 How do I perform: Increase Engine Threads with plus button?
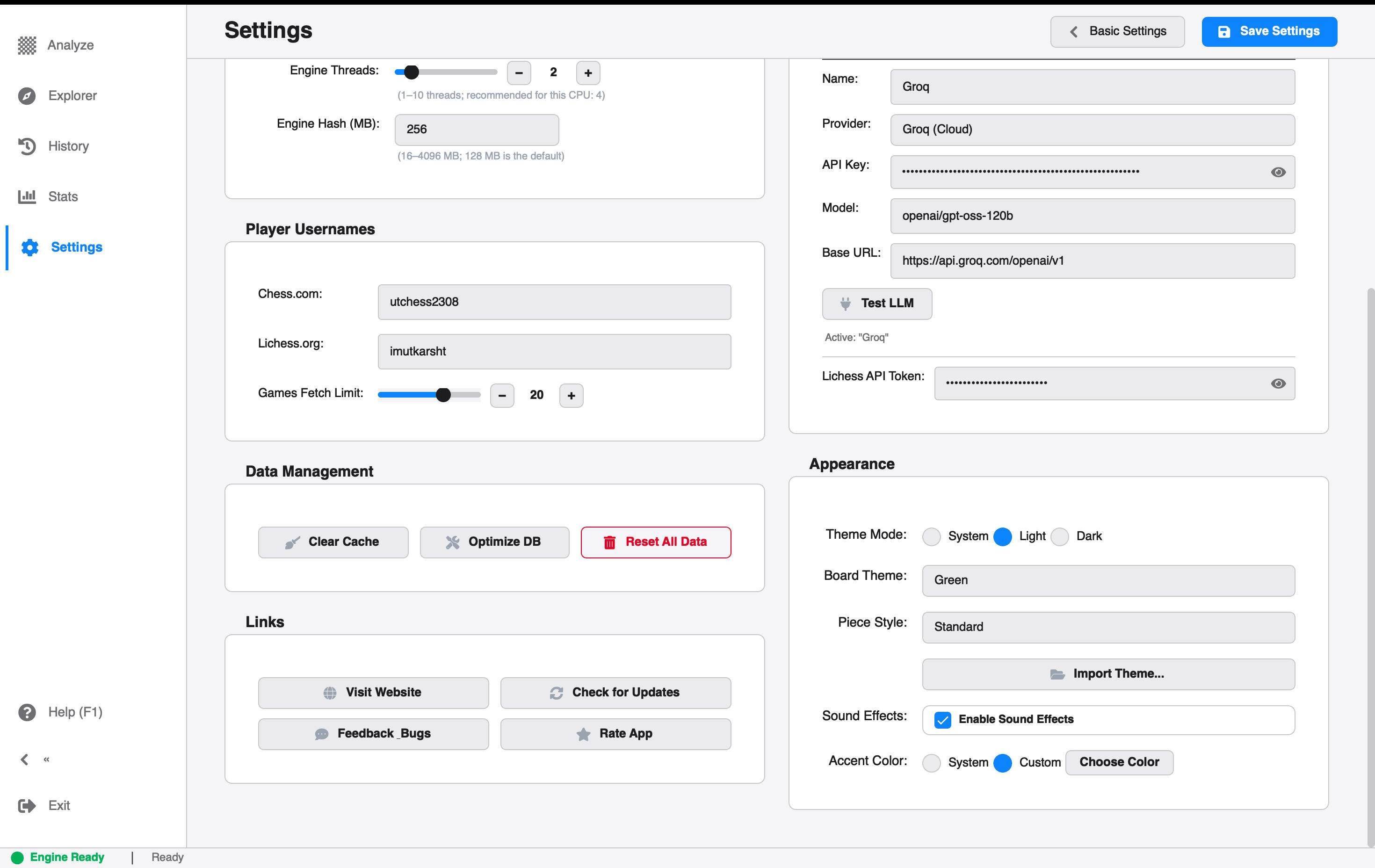587,72
